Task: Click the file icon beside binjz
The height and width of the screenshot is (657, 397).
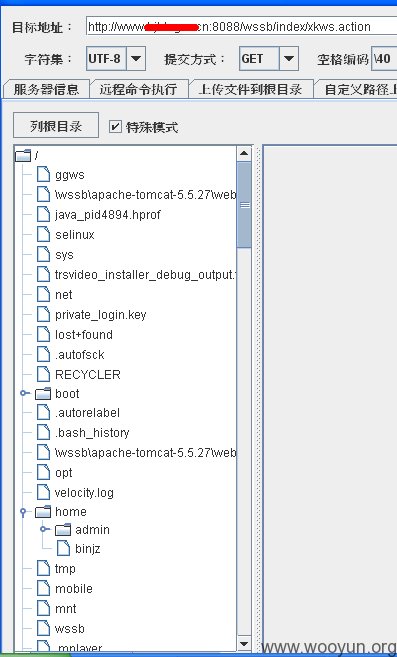Action: (x=63, y=548)
